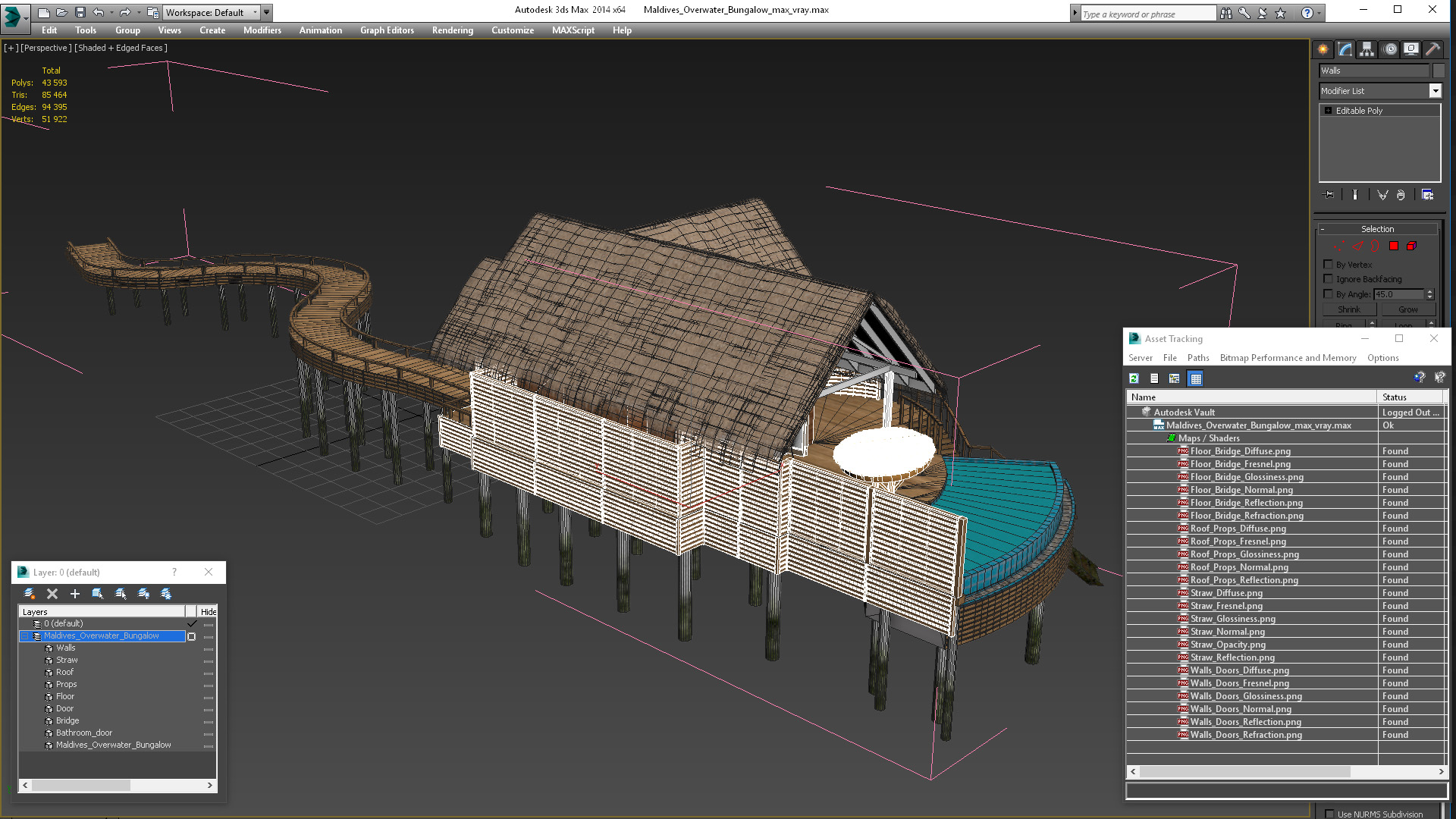
Task: Select Edge sub-object level icon
Action: [x=1357, y=246]
